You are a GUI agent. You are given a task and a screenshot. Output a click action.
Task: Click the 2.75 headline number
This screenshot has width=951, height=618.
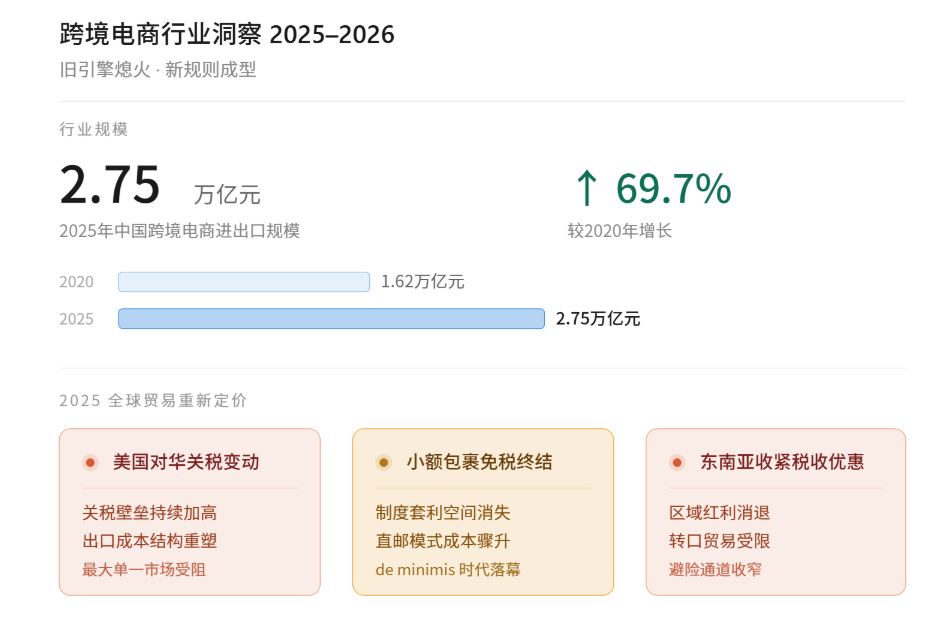pos(110,185)
